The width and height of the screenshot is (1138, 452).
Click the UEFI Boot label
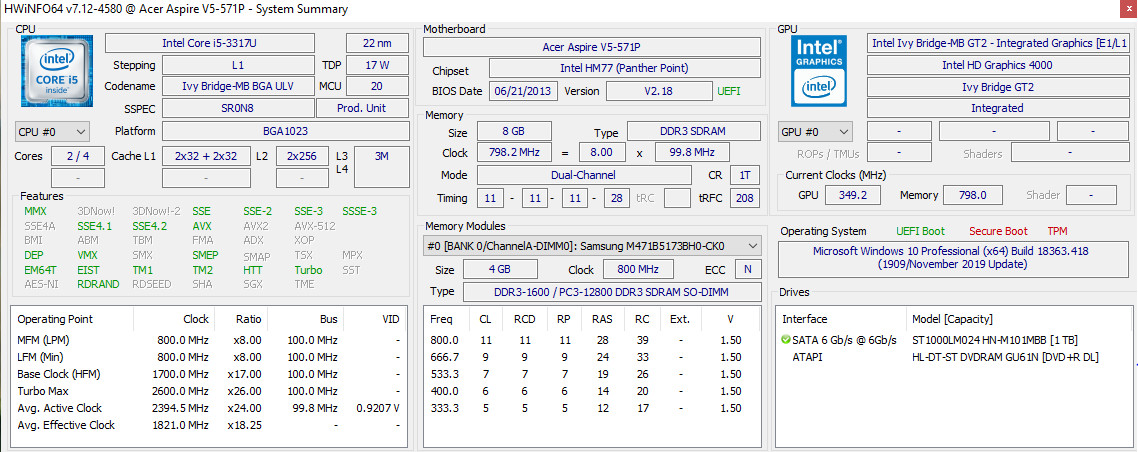(x=920, y=231)
